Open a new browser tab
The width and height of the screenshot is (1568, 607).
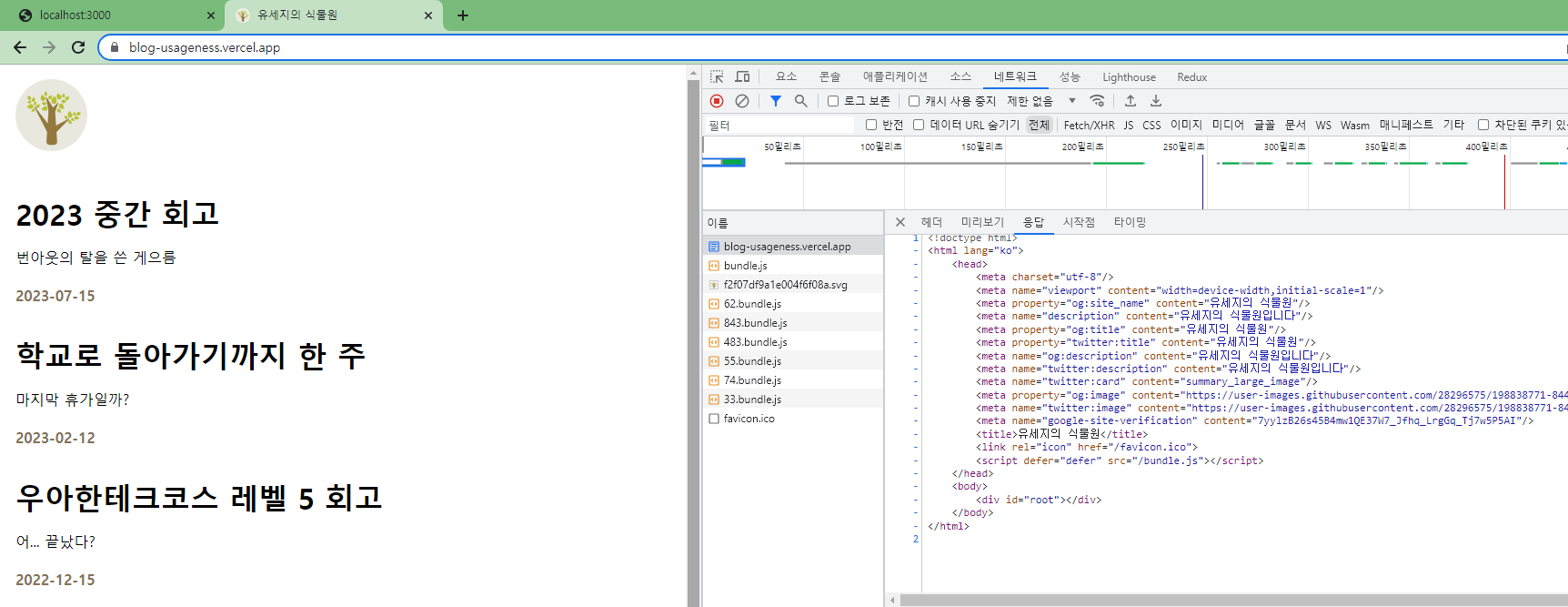[x=463, y=15]
